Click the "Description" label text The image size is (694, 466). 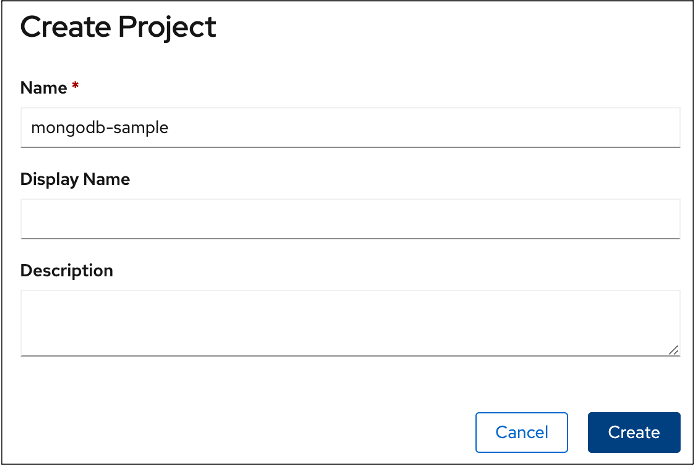pyautogui.click(x=67, y=270)
